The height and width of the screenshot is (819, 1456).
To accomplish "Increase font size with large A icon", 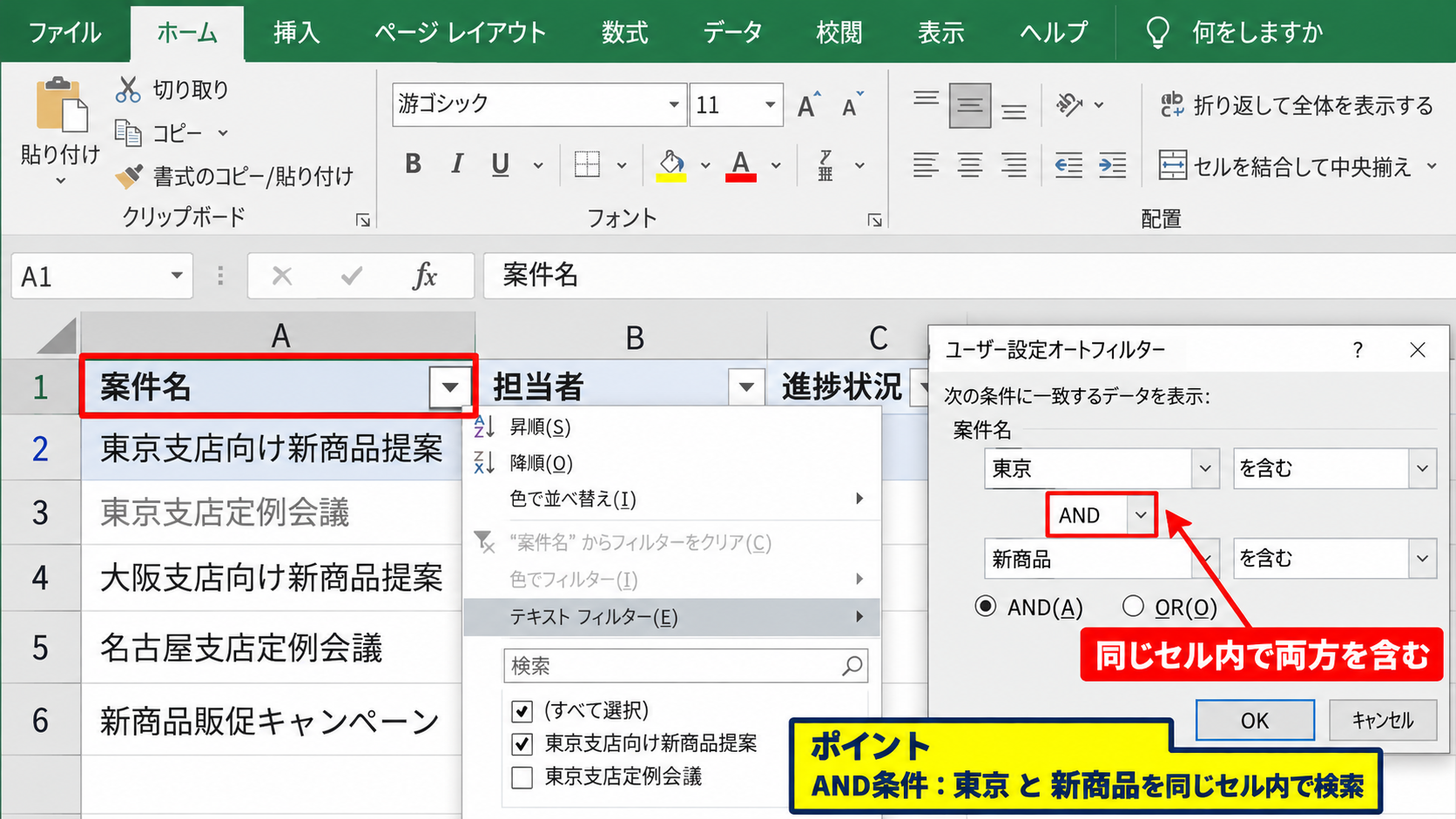I will click(808, 104).
